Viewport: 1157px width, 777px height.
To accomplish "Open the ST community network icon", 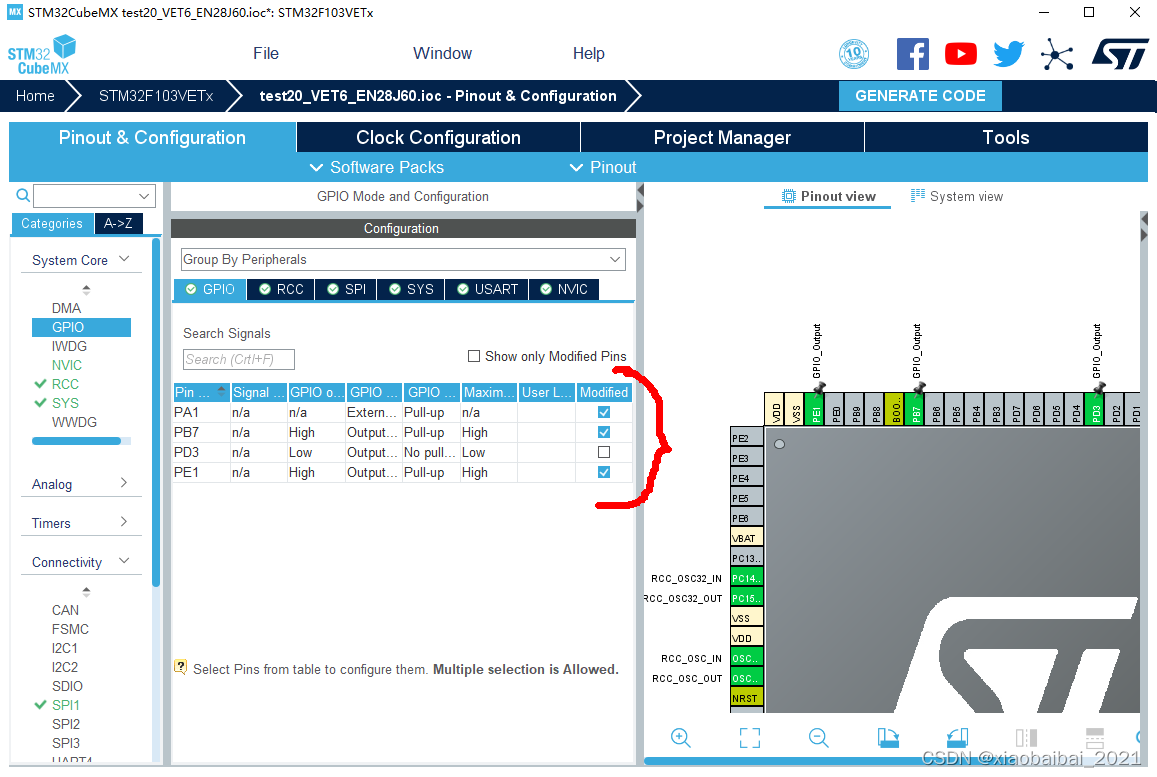I will [x=1057, y=54].
